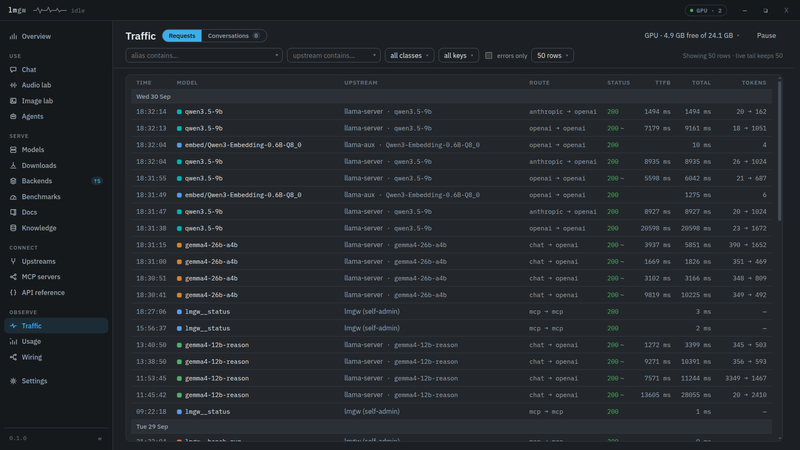
Task: Sort by the TOKENS column header
Action: tap(754, 83)
